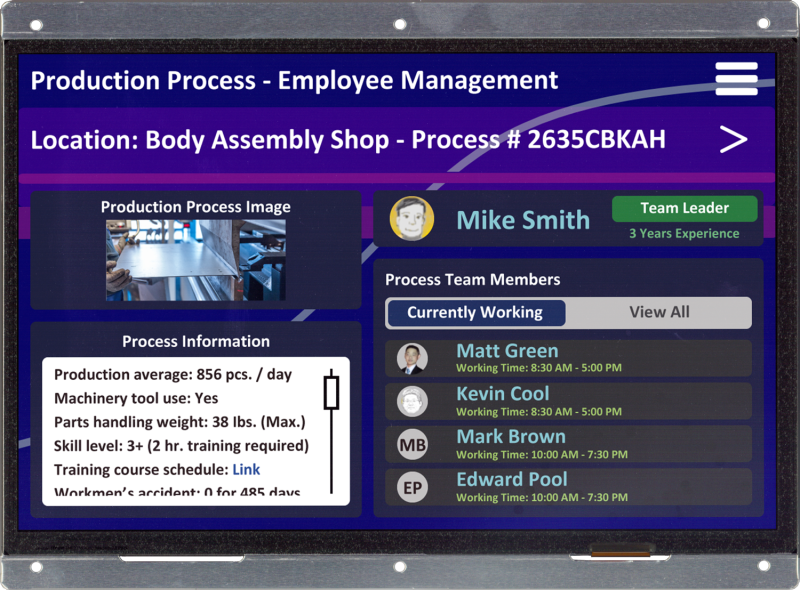Click the Team Leader badge
The height and width of the screenshot is (590, 800).
click(x=684, y=208)
